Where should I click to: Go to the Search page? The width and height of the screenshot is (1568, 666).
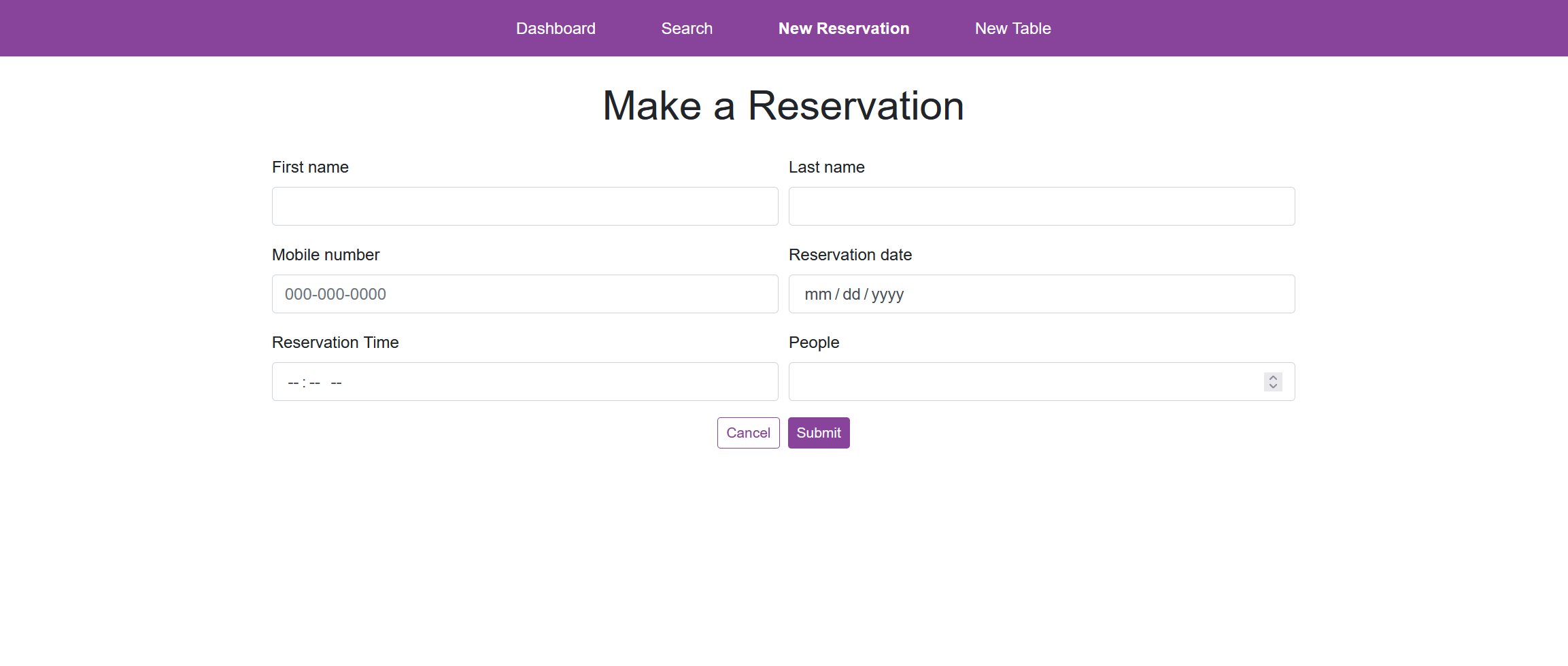click(687, 29)
